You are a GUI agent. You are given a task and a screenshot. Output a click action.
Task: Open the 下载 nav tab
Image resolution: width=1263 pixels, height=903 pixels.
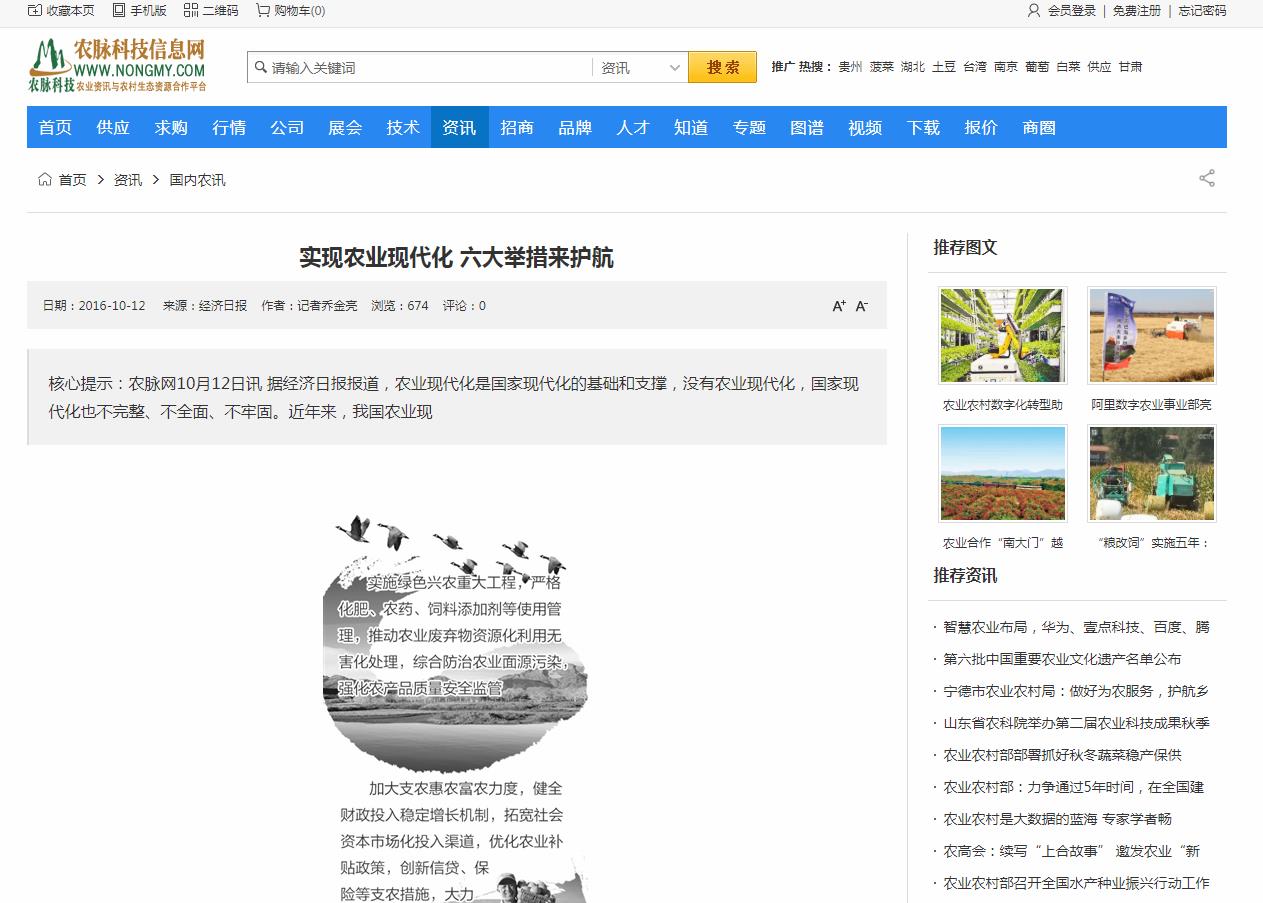(x=923, y=127)
